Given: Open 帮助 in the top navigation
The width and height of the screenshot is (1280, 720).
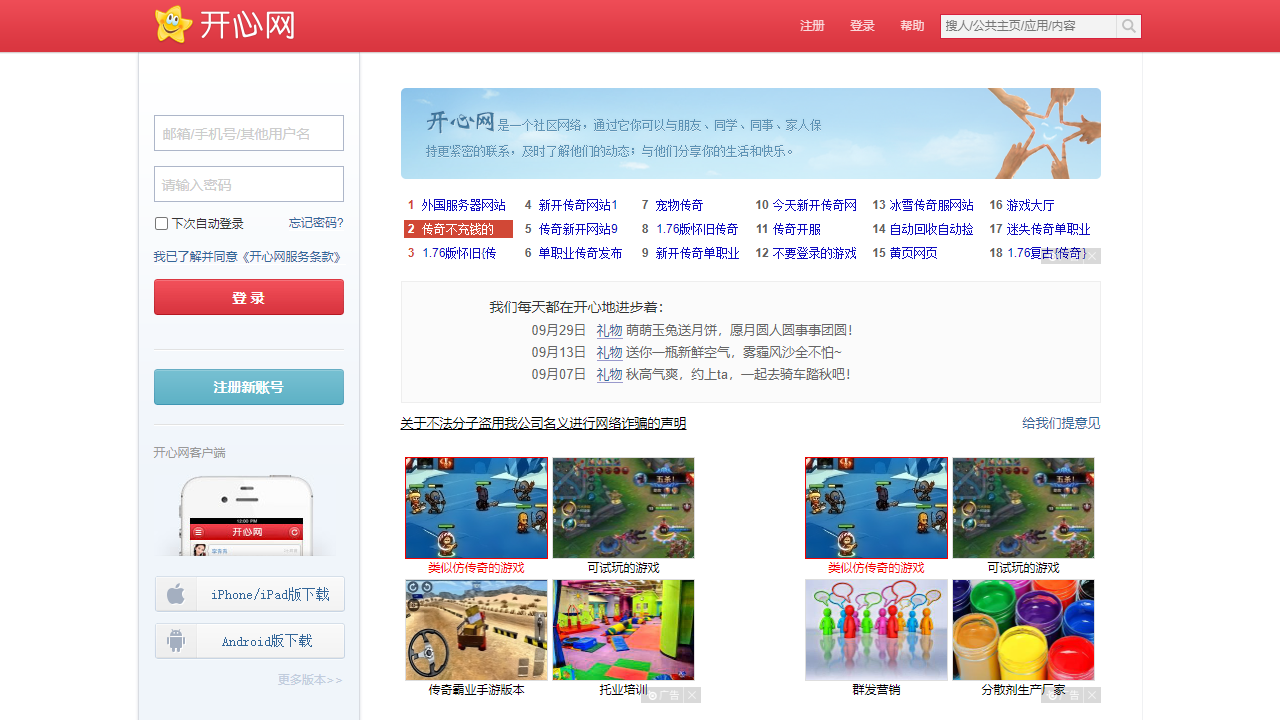Looking at the screenshot, I should [x=912, y=26].
